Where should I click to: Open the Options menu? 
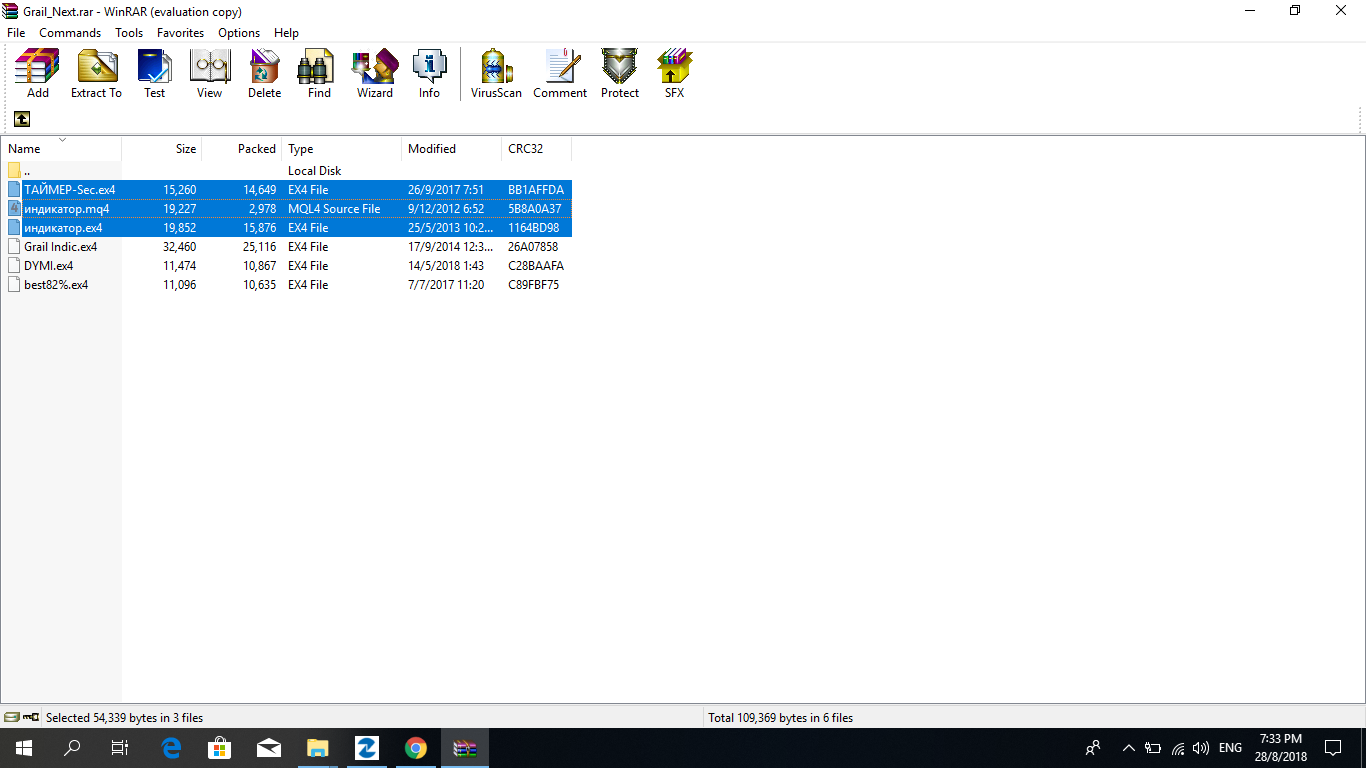(239, 33)
